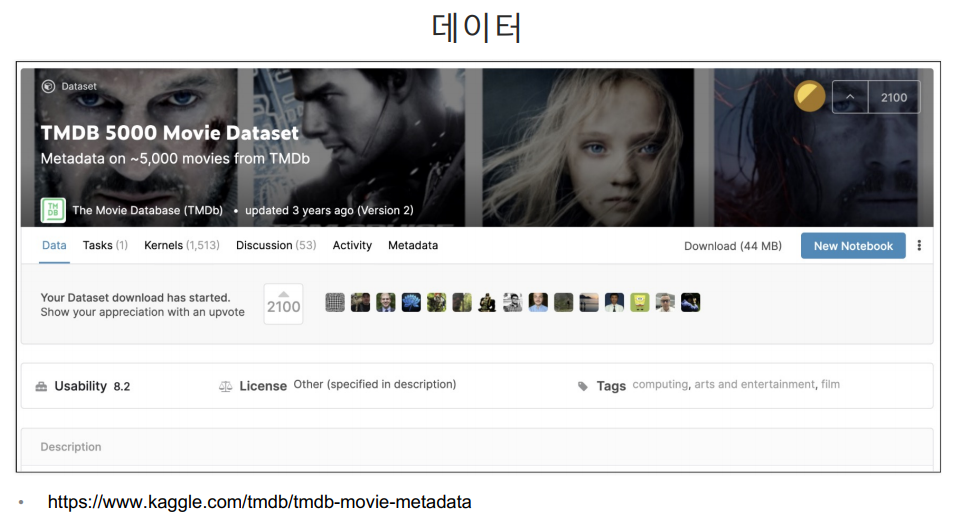Screen dimensions: 956x513
Task: Click the 2100 upvote box beside appreciation text
Action: [284, 304]
